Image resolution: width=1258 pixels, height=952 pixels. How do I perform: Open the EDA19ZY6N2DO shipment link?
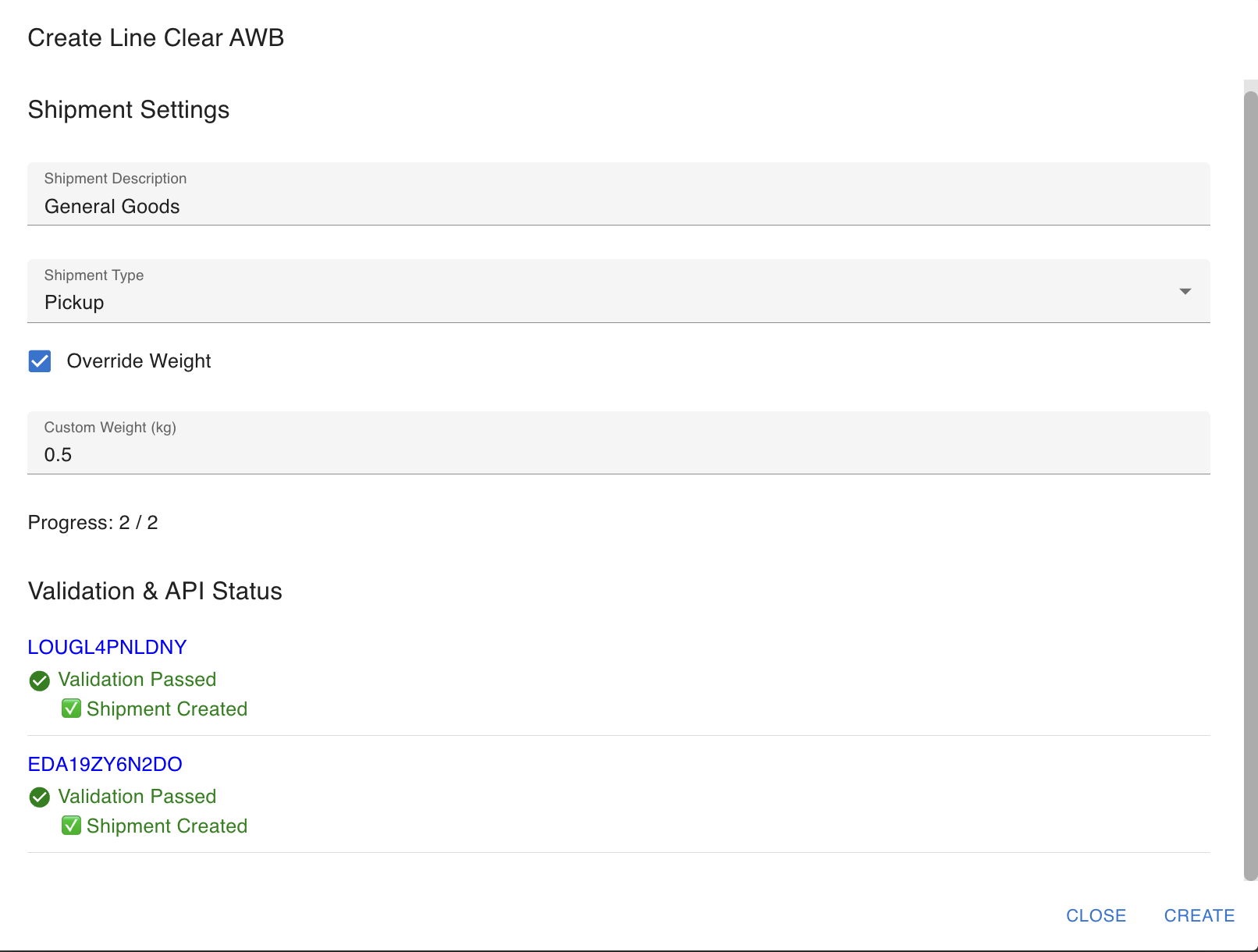click(105, 764)
